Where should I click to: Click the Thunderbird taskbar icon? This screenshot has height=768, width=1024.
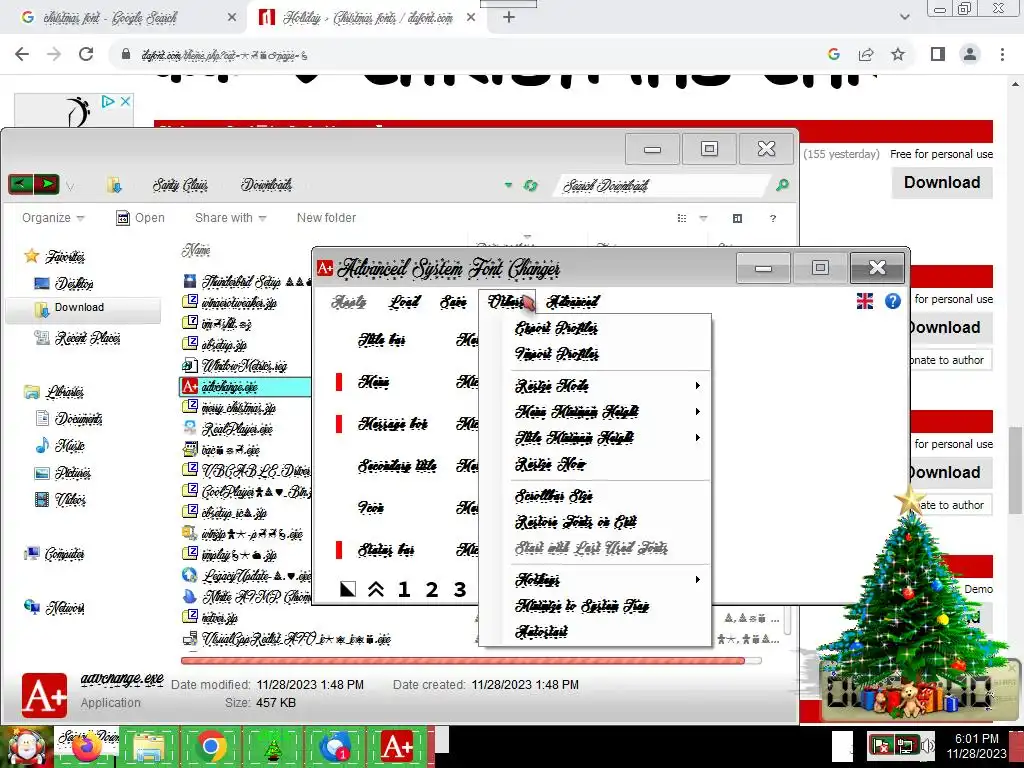click(335, 746)
